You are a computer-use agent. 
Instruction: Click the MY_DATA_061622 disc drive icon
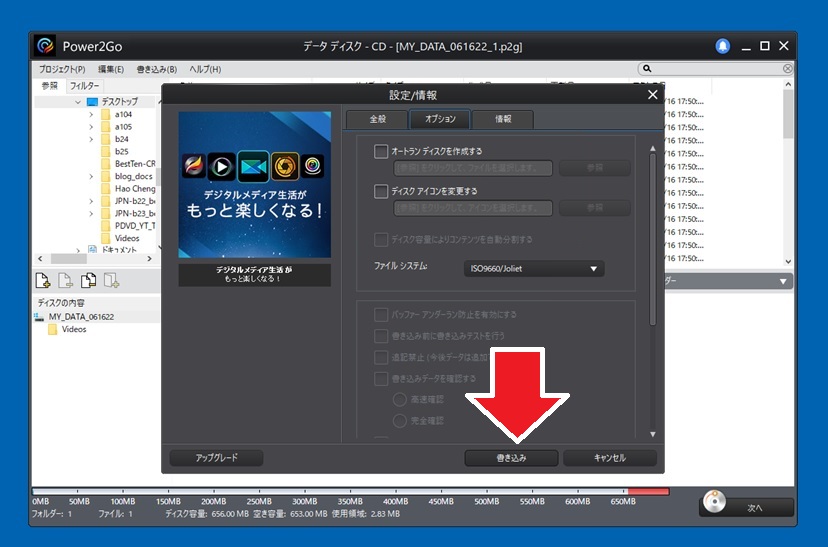[39, 317]
